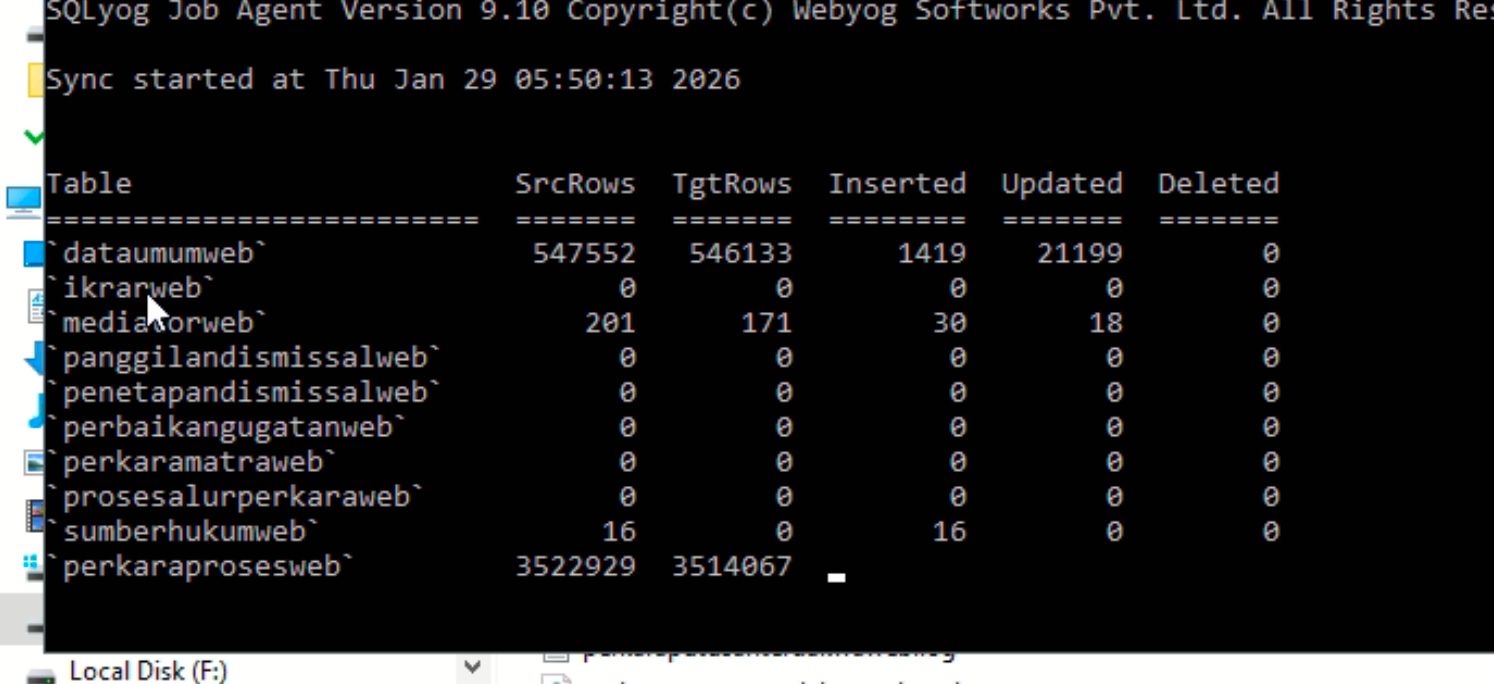Click the `sumberhukumweb` table name

[x=183, y=531]
